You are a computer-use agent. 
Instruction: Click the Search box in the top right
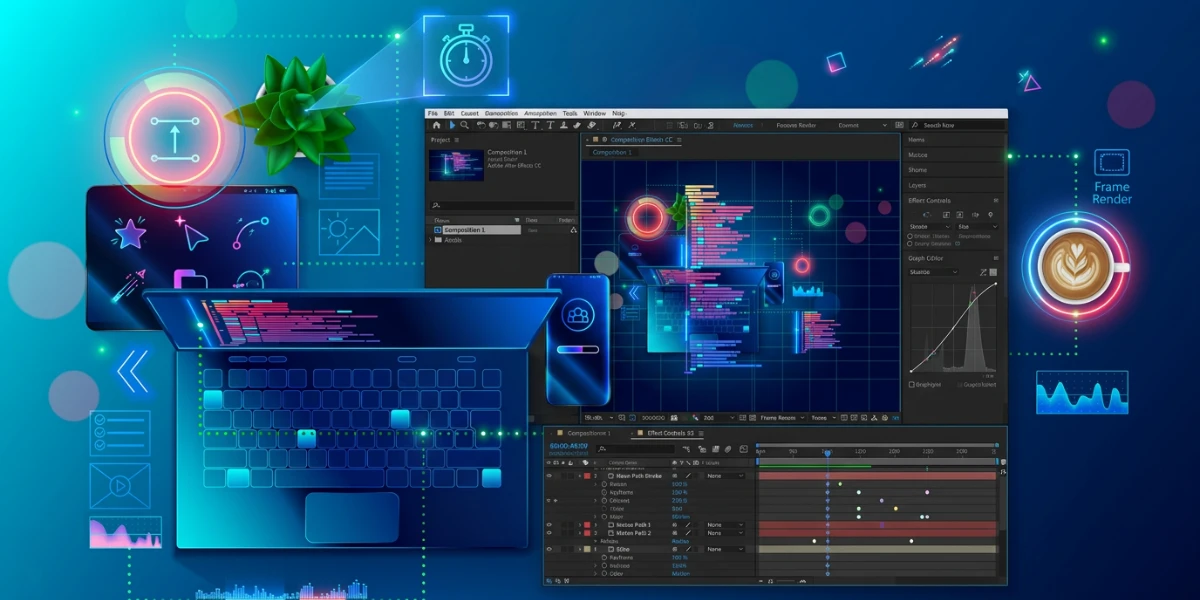(958, 125)
